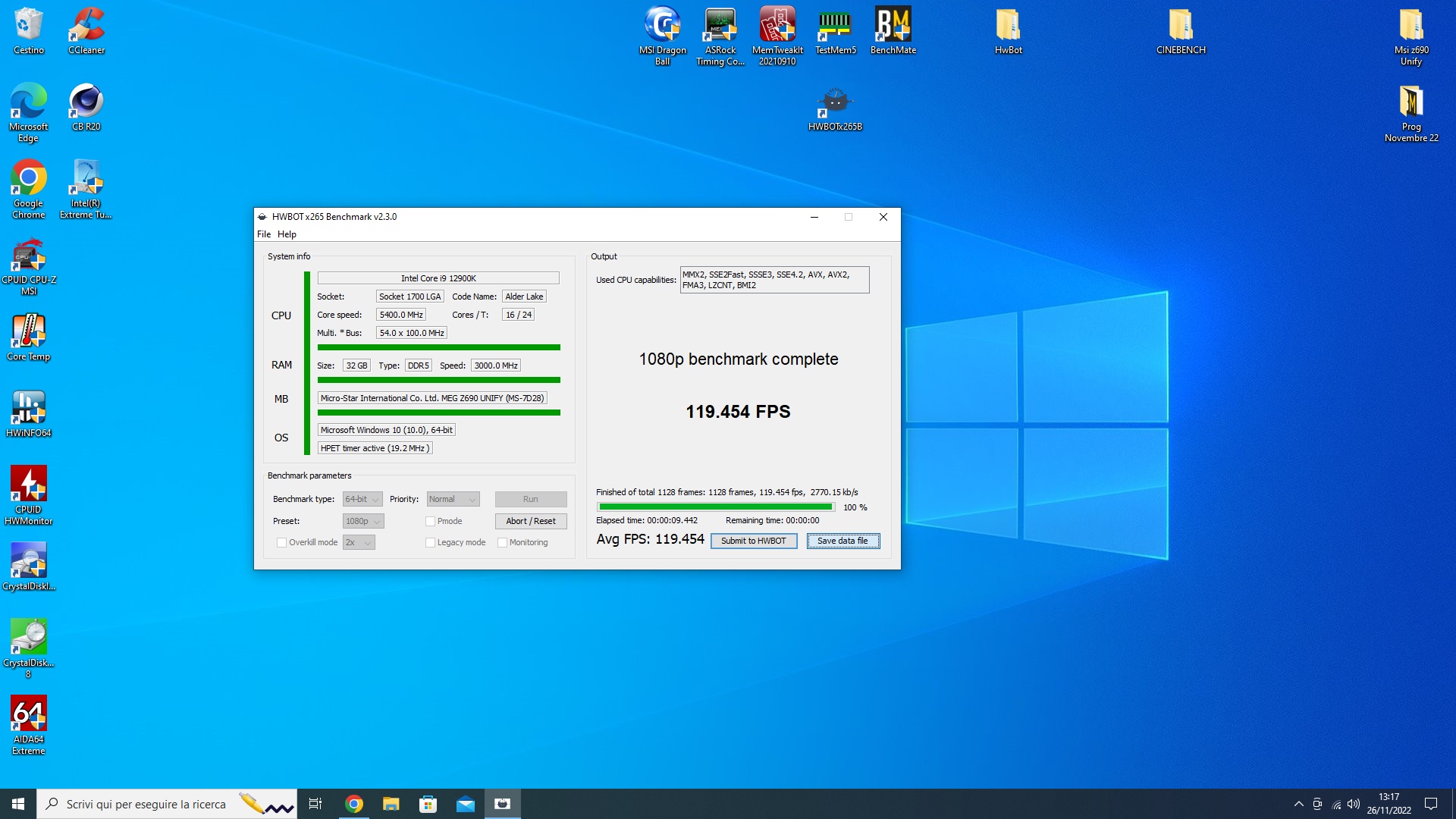Click HWBOT x265 taskbar button
Viewport: 1456px width, 819px height.
tap(502, 804)
